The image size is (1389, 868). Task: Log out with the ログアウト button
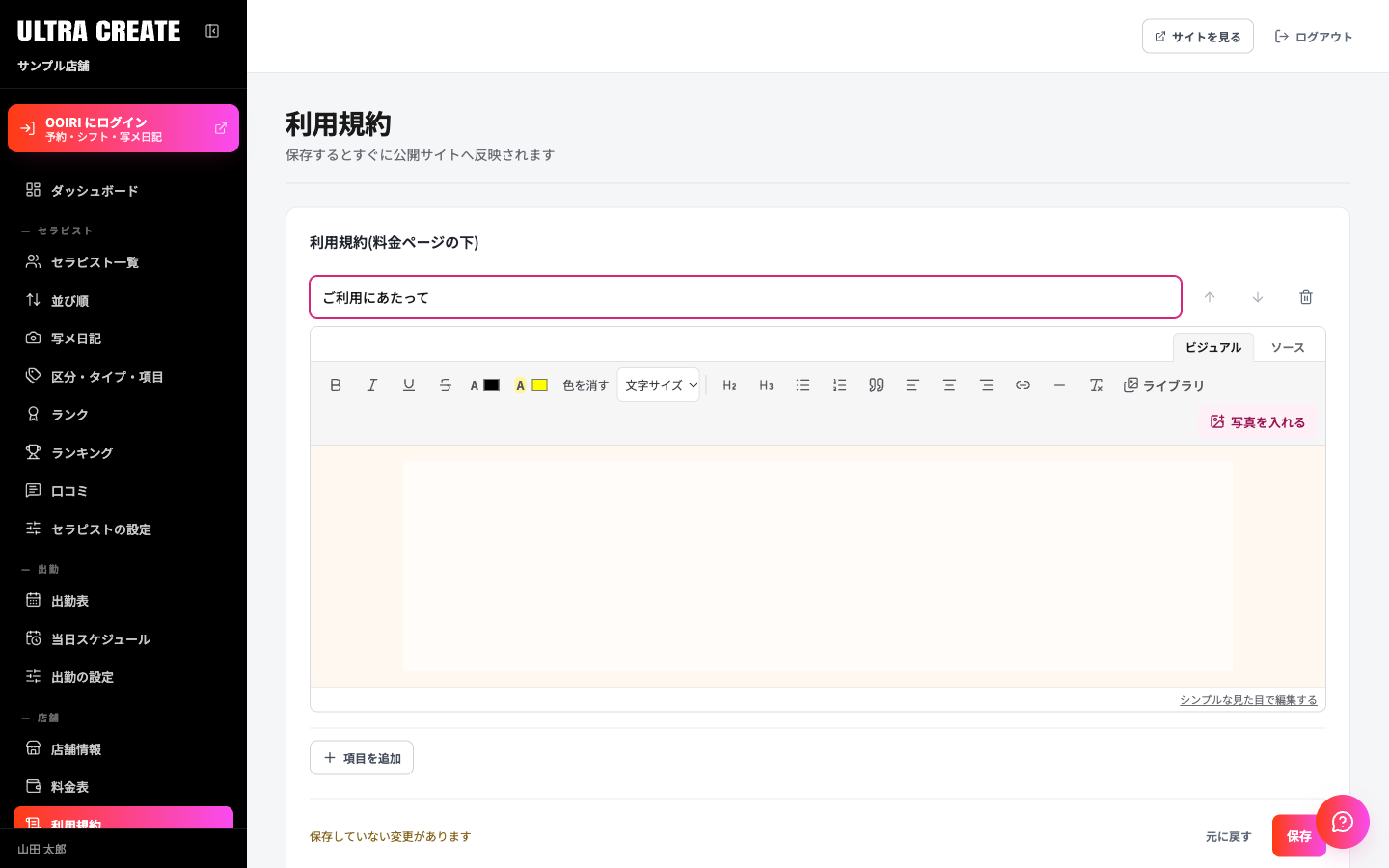click(x=1314, y=37)
